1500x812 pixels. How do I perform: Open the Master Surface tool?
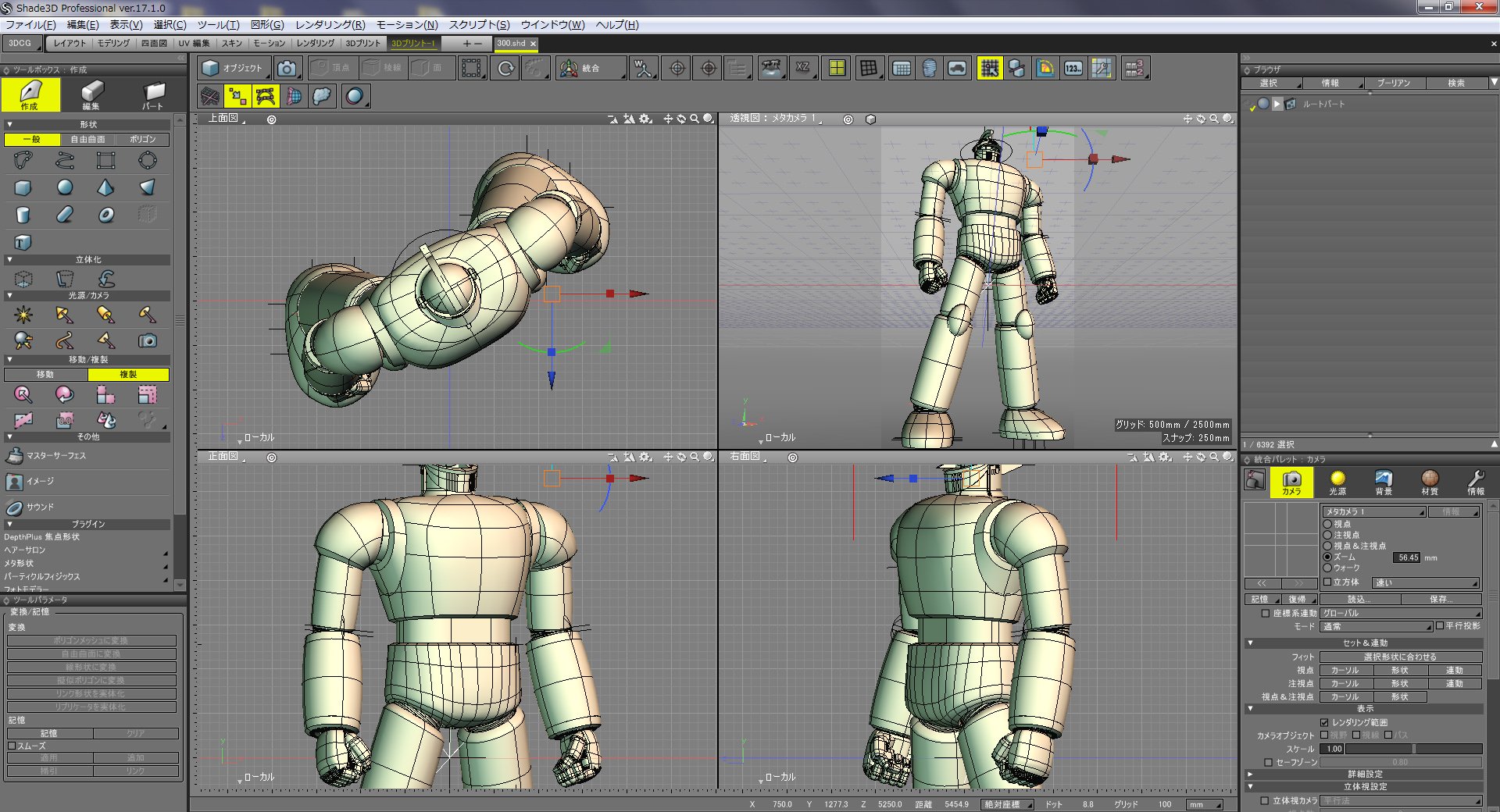click(46, 455)
